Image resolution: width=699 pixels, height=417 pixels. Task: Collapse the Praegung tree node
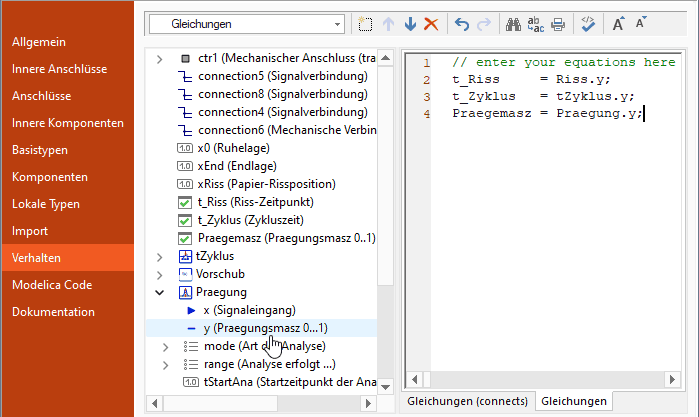pos(160,292)
